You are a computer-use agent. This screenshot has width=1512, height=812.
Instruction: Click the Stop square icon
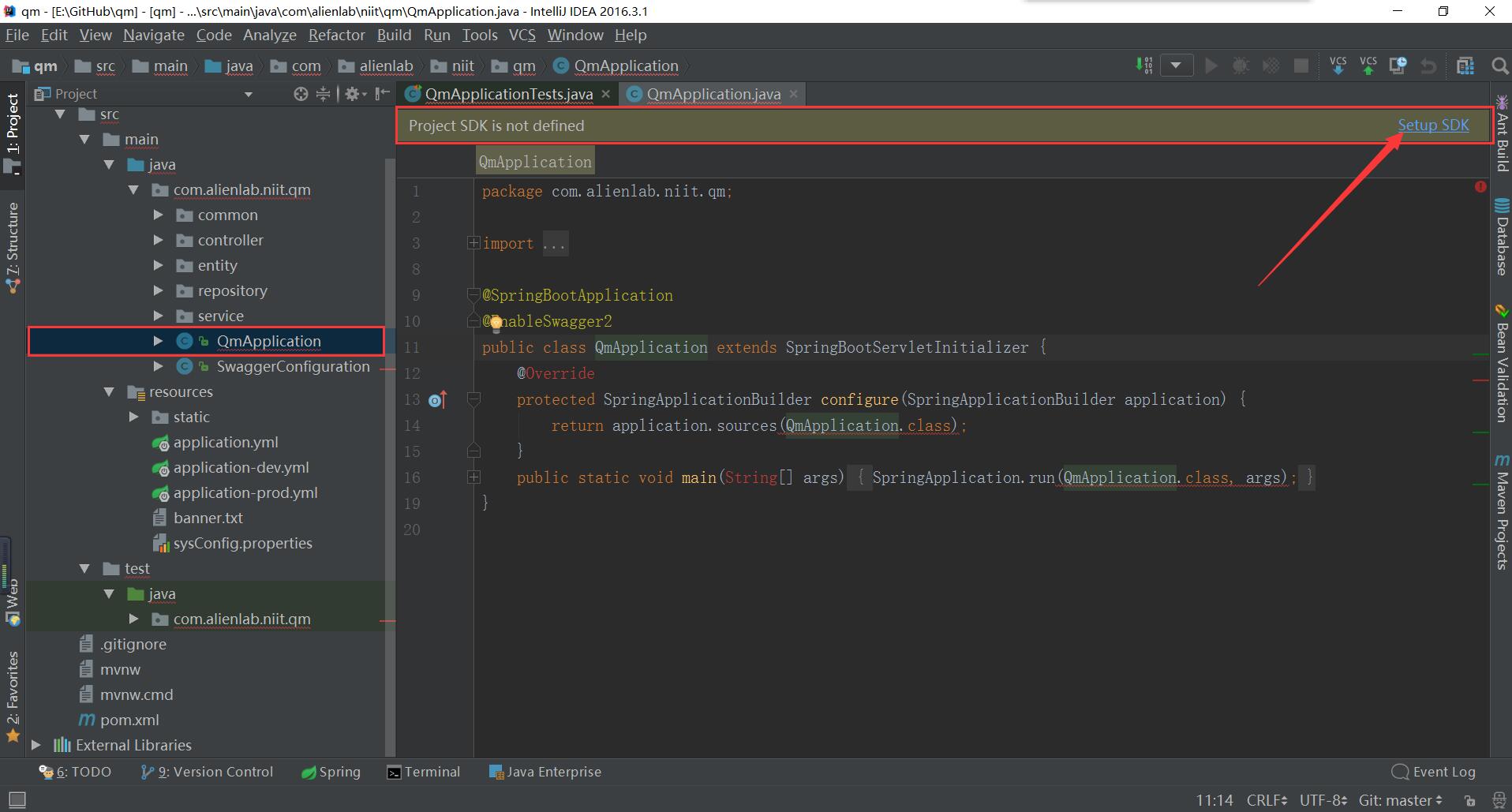(1301, 65)
